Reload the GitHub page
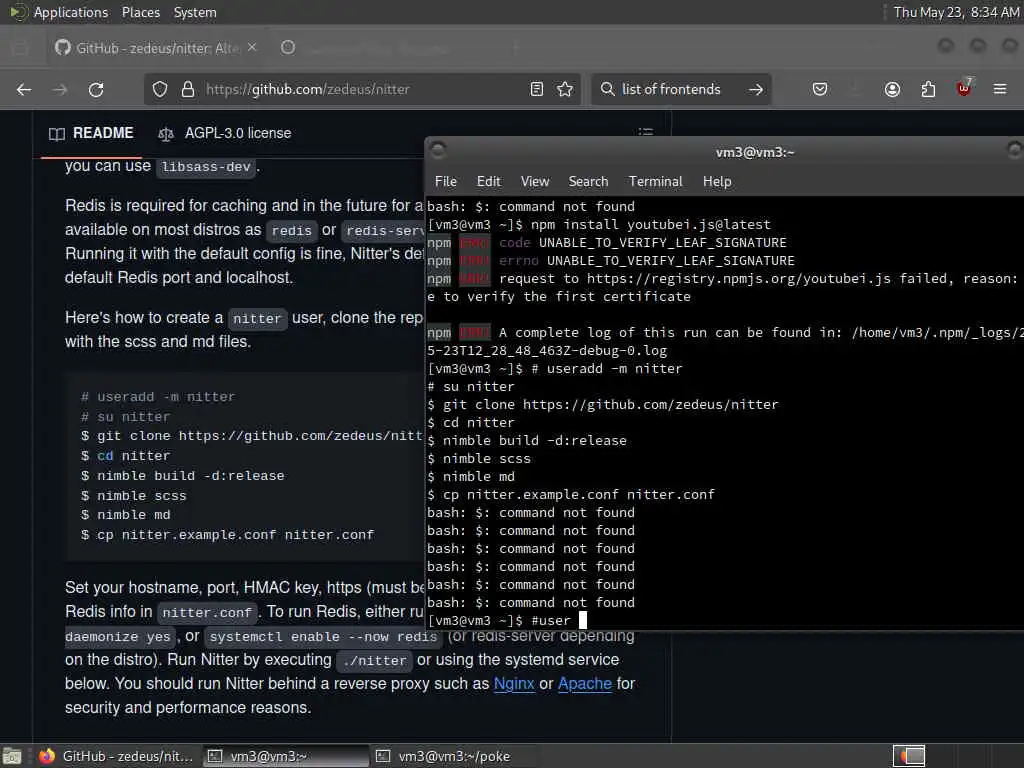Image resolution: width=1024 pixels, height=768 pixels. pos(96,89)
